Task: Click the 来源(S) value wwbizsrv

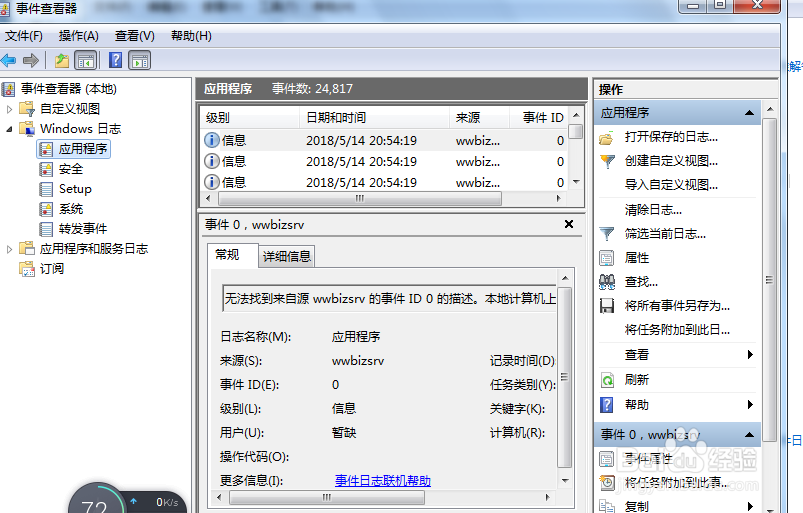Action: [x=358, y=361]
